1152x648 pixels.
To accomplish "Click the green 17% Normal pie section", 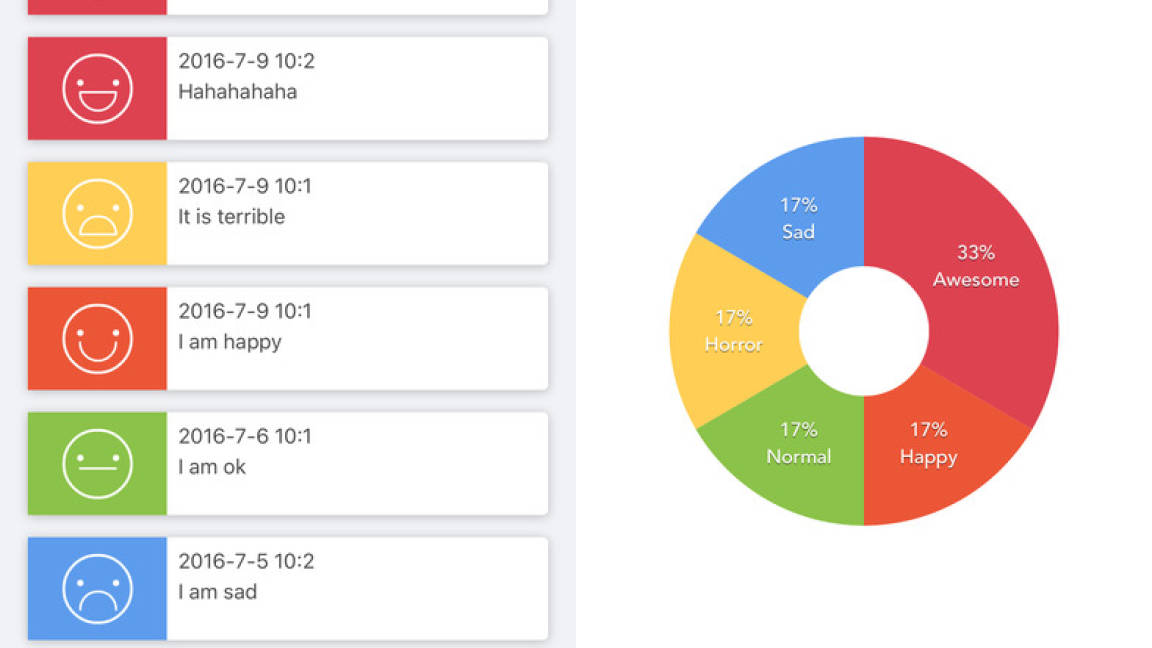I will (x=800, y=445).
